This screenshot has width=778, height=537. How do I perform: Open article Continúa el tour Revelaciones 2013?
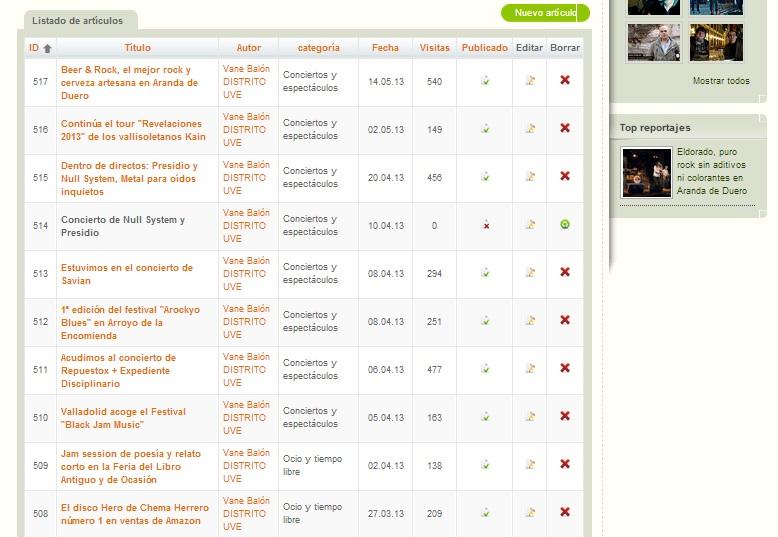[133, 130]
